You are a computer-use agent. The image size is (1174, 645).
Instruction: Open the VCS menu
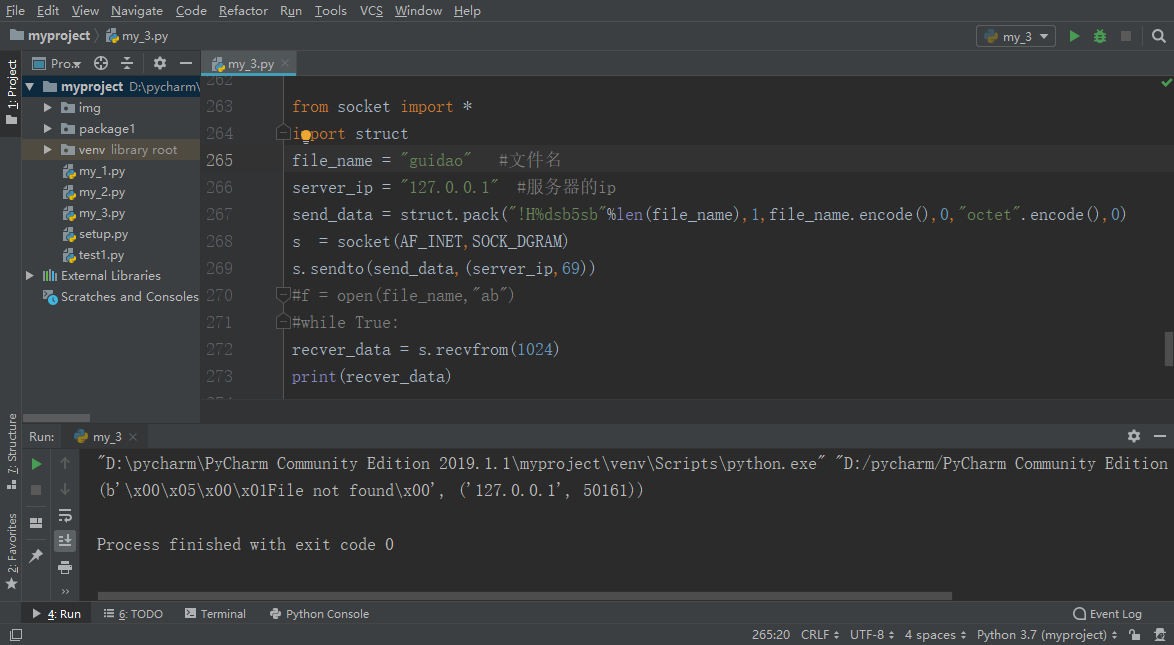click(371, 10)
